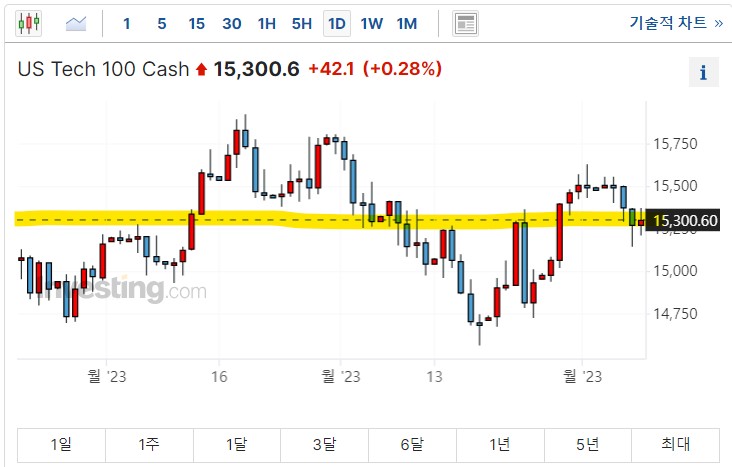Show the 6달 time range
This screenshot has width=732, height=467.
pos(412,444)
